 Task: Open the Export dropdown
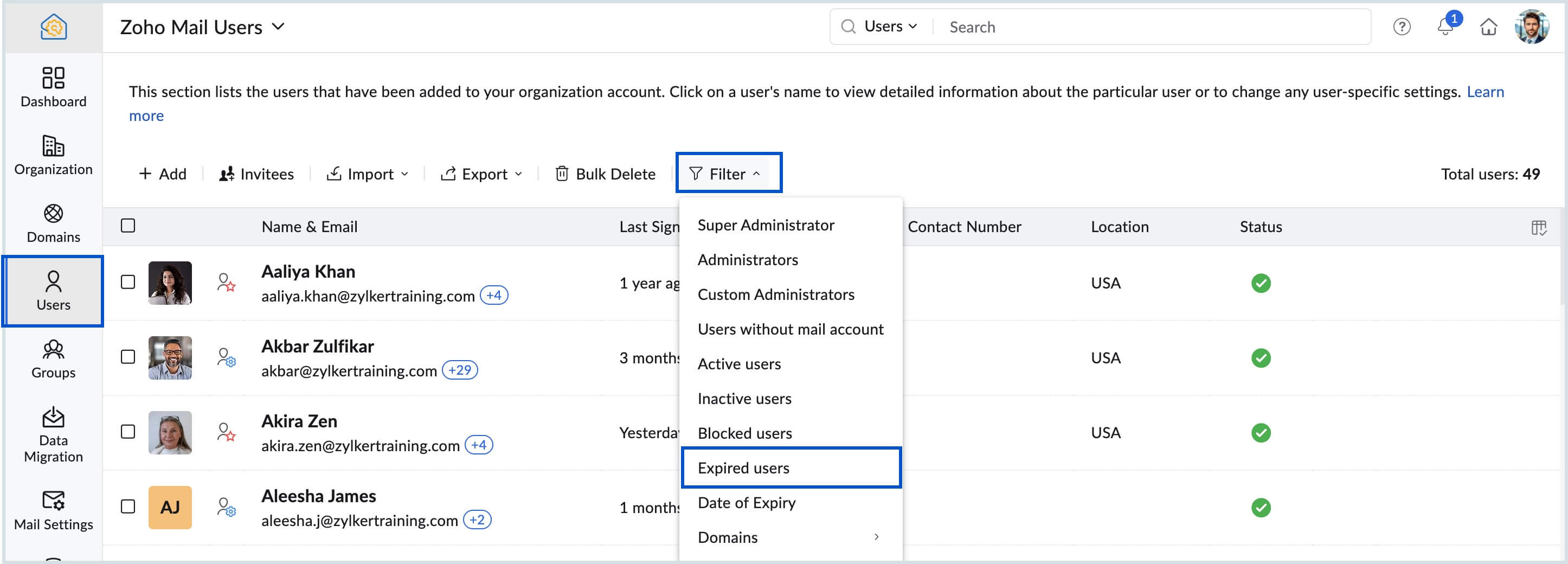(481, 174)
